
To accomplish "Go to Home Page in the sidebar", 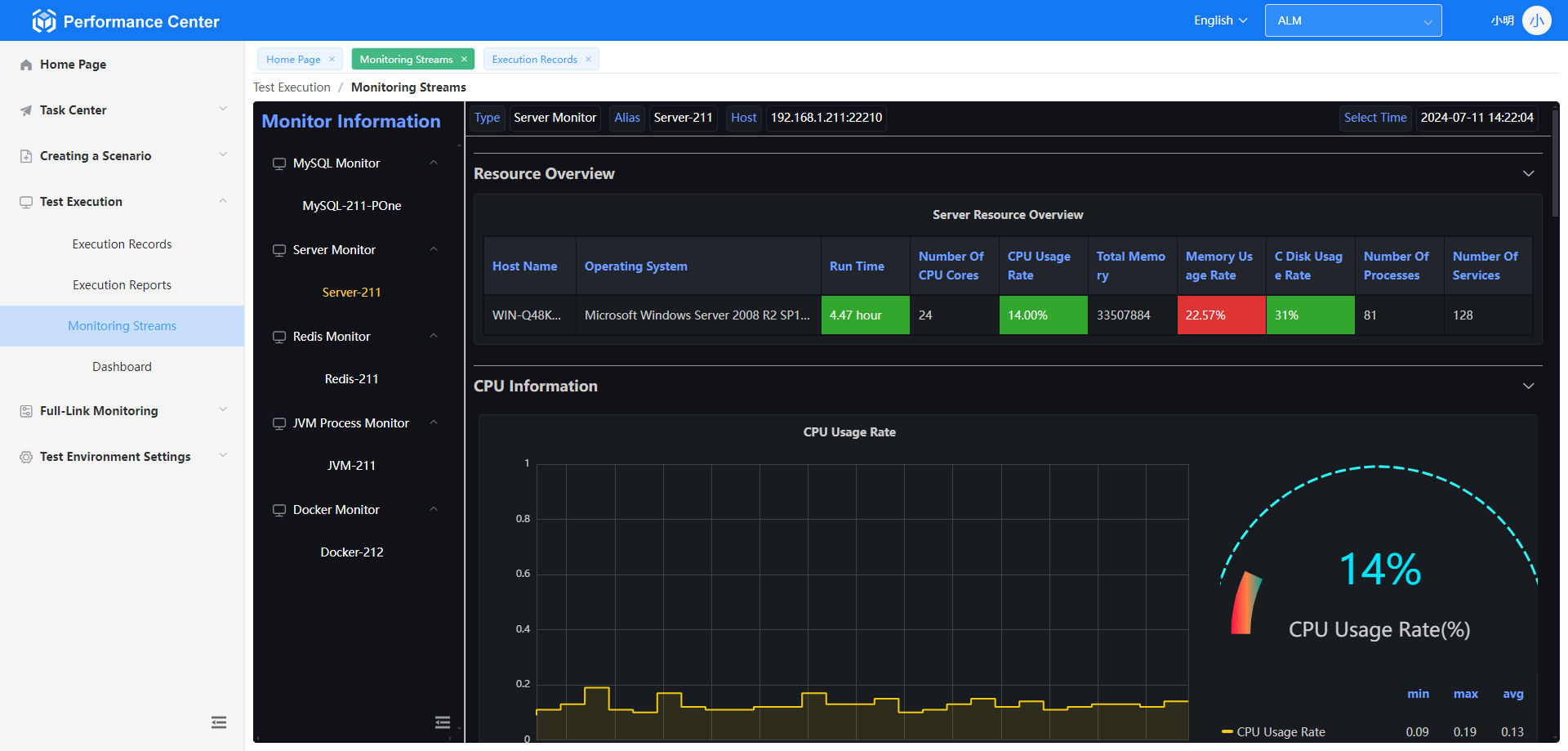I will click(x=122, y=65).
